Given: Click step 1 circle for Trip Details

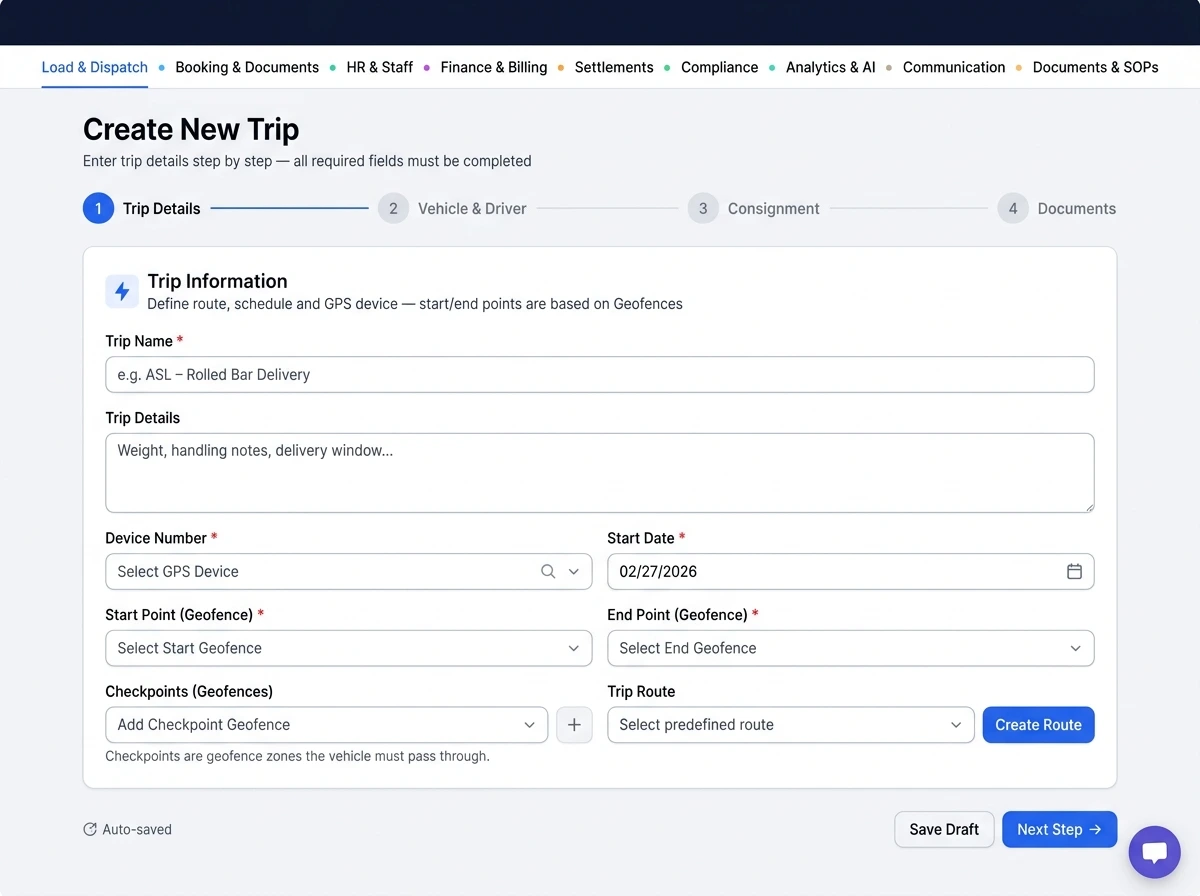Looking at the screenshot, I should [x=98, y=208].
